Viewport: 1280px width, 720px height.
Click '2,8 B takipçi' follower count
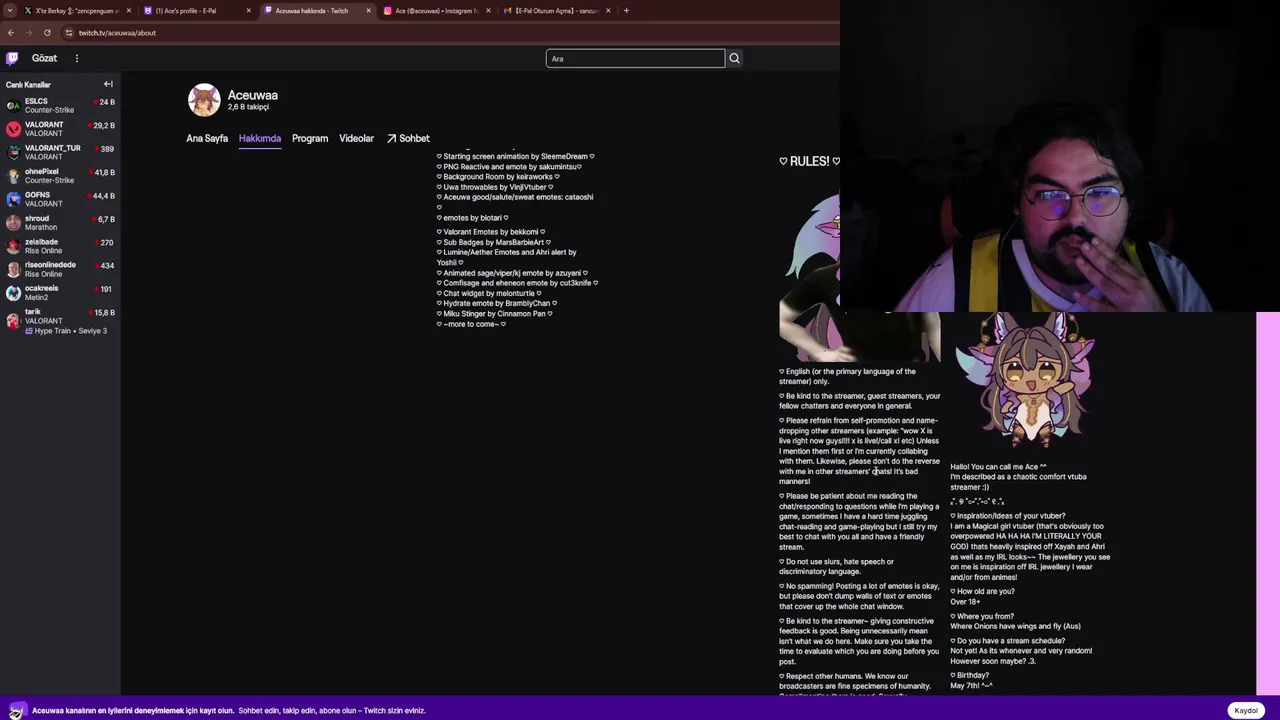[248, 107]
